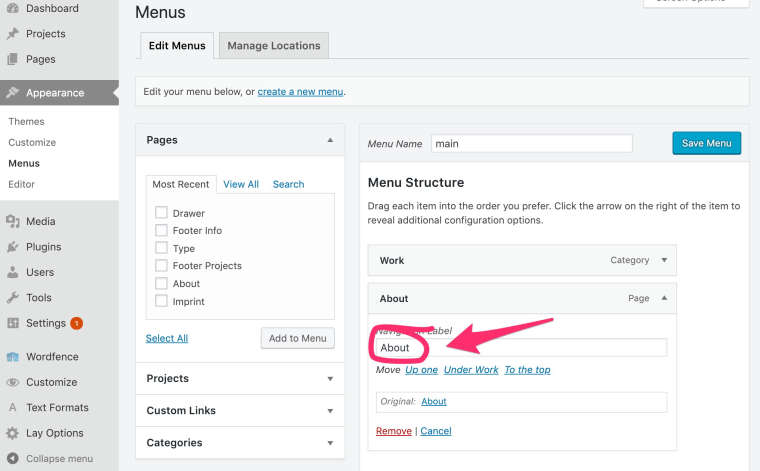The width and height of the screenshot is (760, 471).
Task: Click the Collapse menu arrow icon
Action: coord(12,459)
